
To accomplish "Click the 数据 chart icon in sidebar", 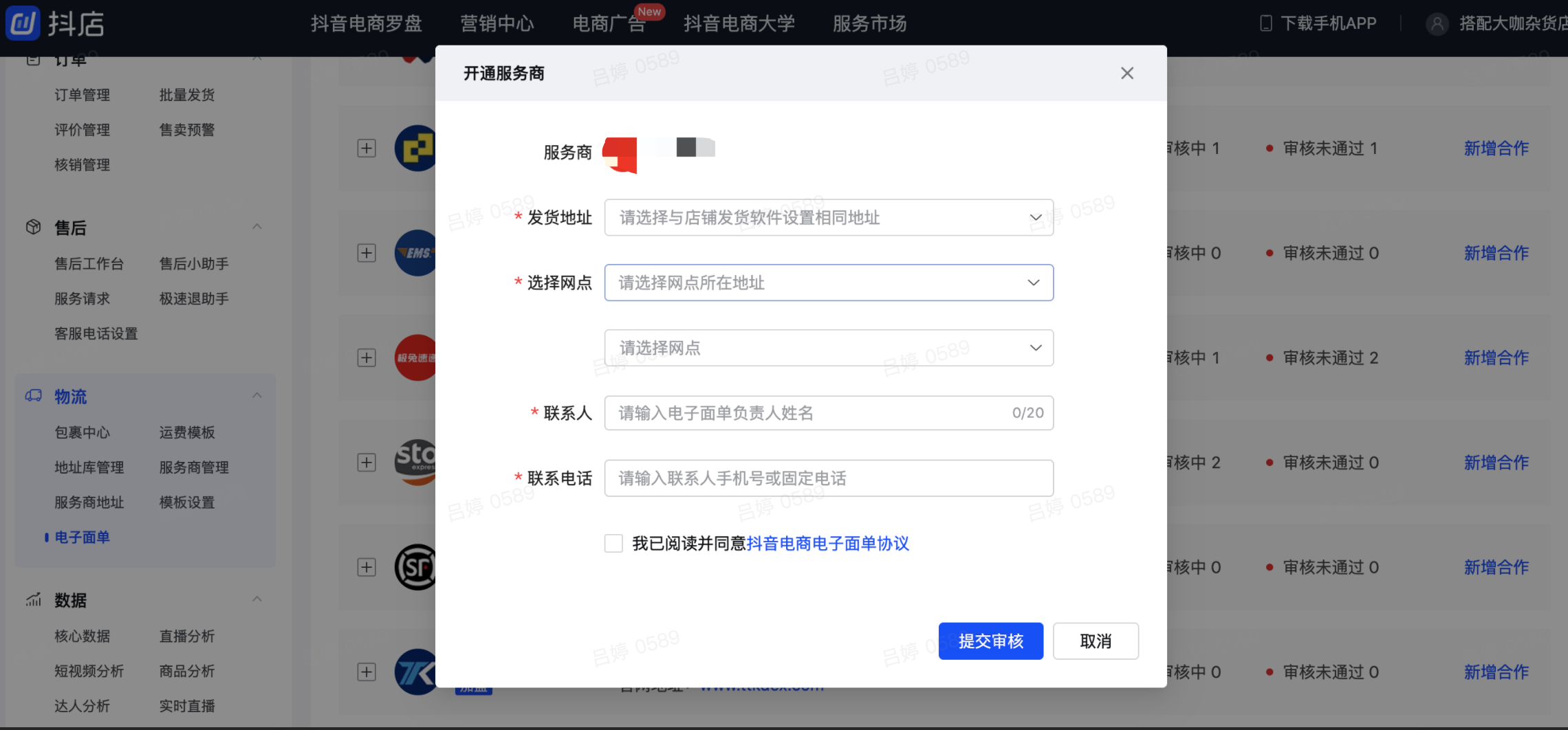I will tap(33, 599).
